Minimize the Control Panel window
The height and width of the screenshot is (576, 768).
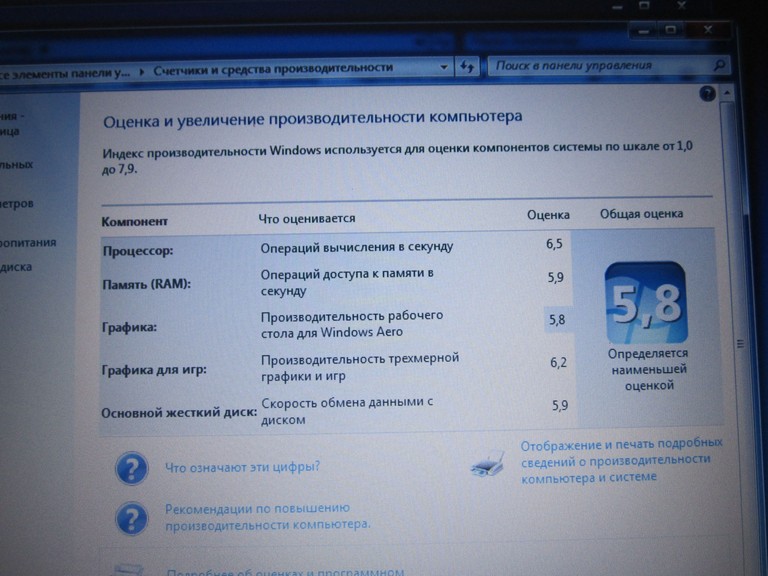pos(644,30)
